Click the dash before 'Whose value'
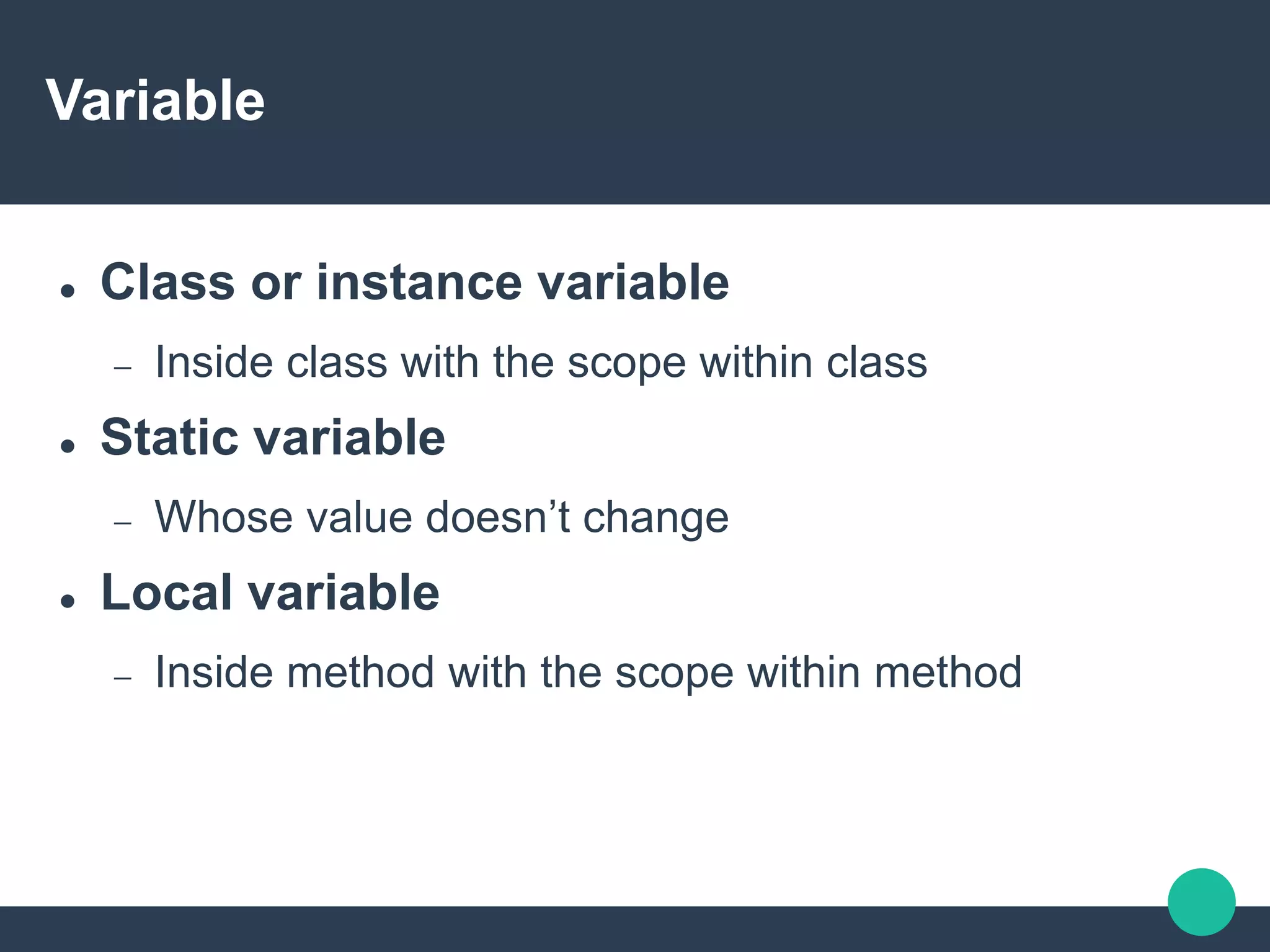 [123, 522]
